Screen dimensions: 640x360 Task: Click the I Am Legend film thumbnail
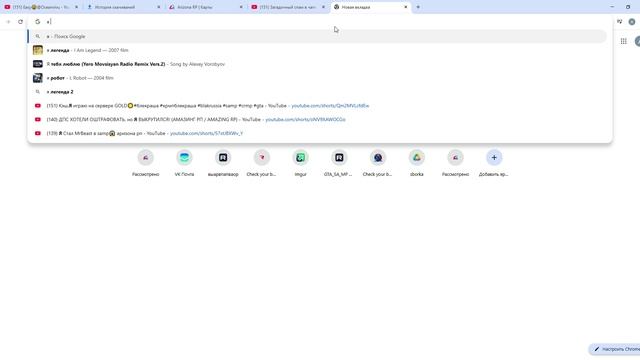point(38,50)
